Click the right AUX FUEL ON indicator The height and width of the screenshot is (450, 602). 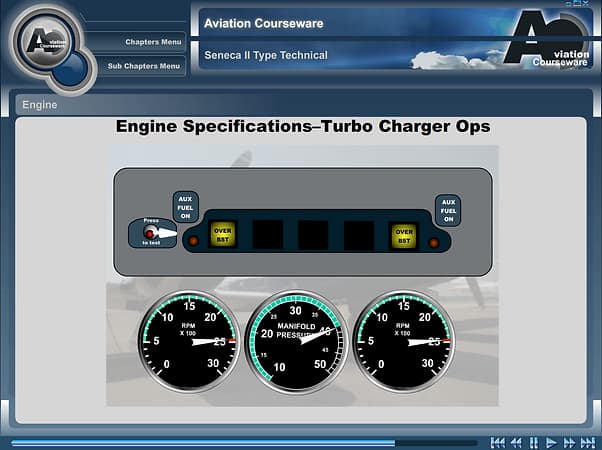(x=448, y=210)
